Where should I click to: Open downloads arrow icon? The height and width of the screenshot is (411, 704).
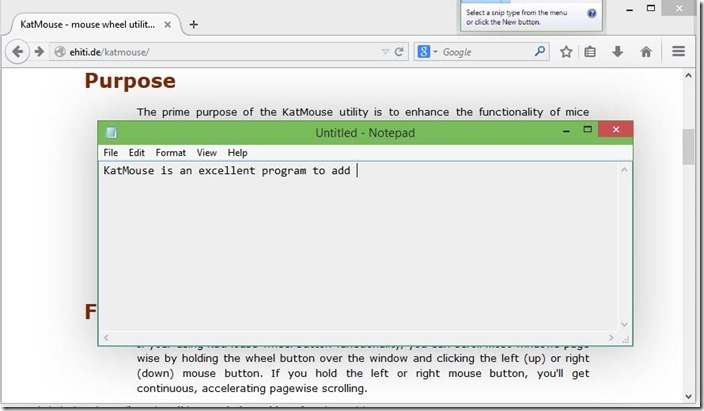(x=618, y=52)
